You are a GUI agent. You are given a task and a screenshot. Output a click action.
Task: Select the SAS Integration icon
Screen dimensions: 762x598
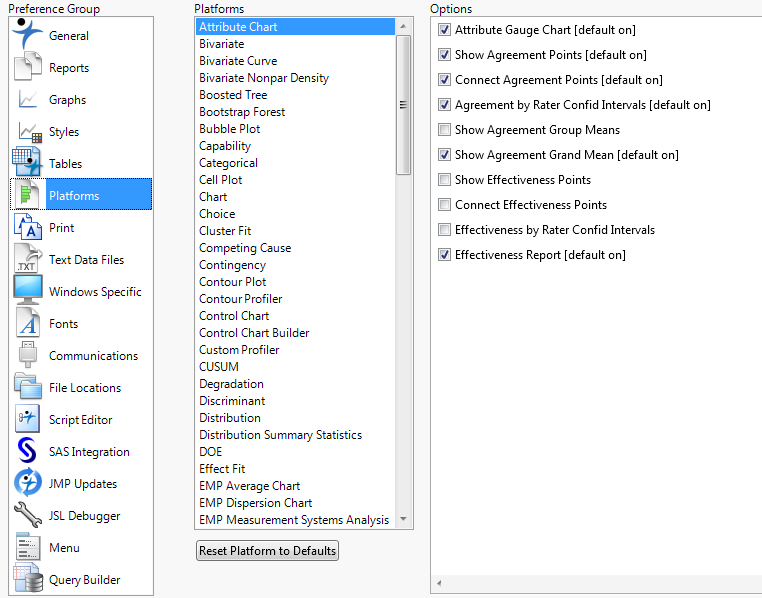point(27,450)
